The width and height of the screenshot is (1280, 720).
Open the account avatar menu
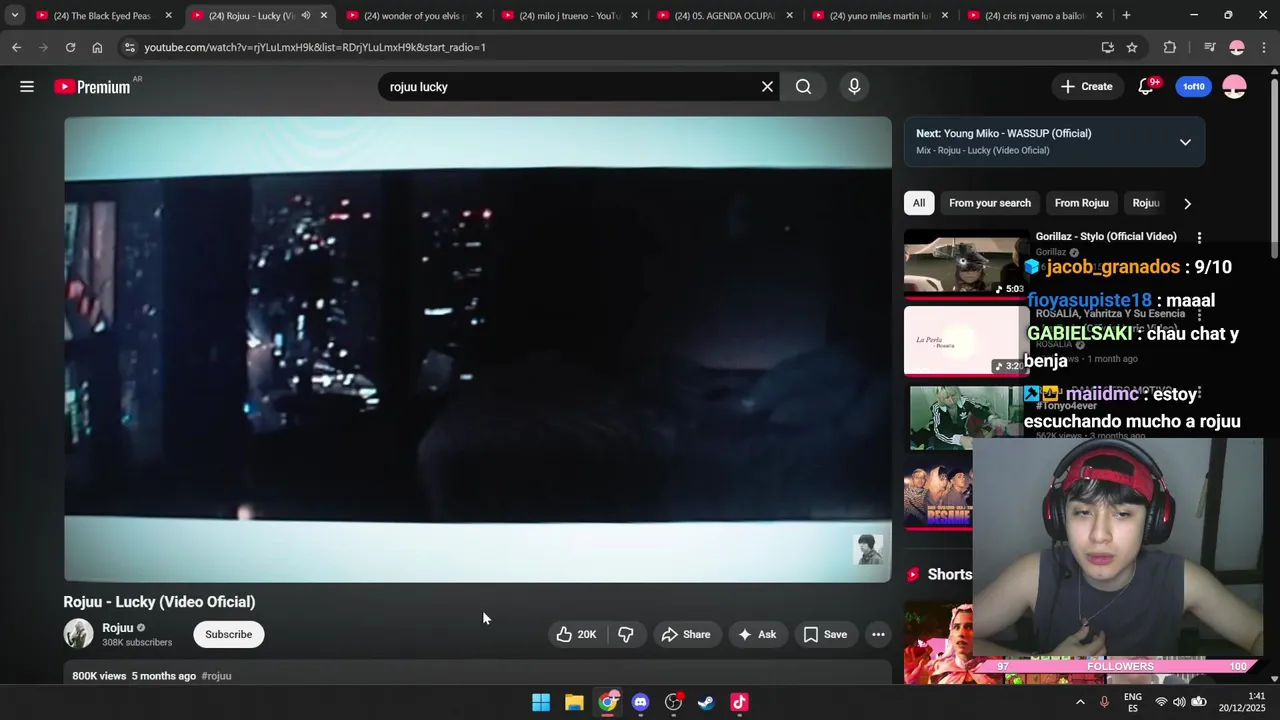[x=1235, y=87]
